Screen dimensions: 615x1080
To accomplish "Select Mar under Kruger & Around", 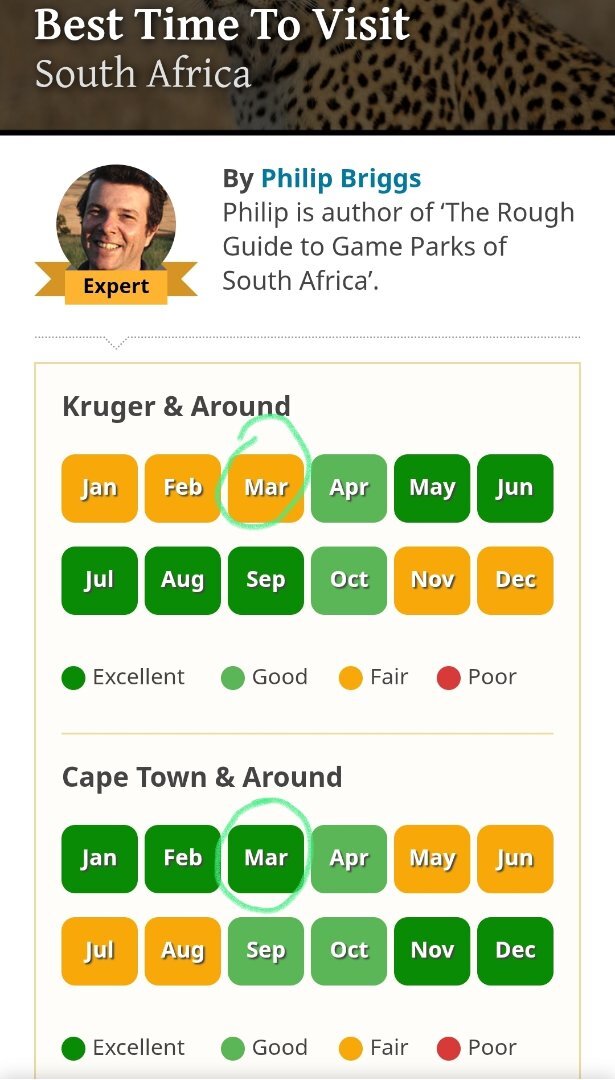I will pyautogui.click(x=266, y=488).
